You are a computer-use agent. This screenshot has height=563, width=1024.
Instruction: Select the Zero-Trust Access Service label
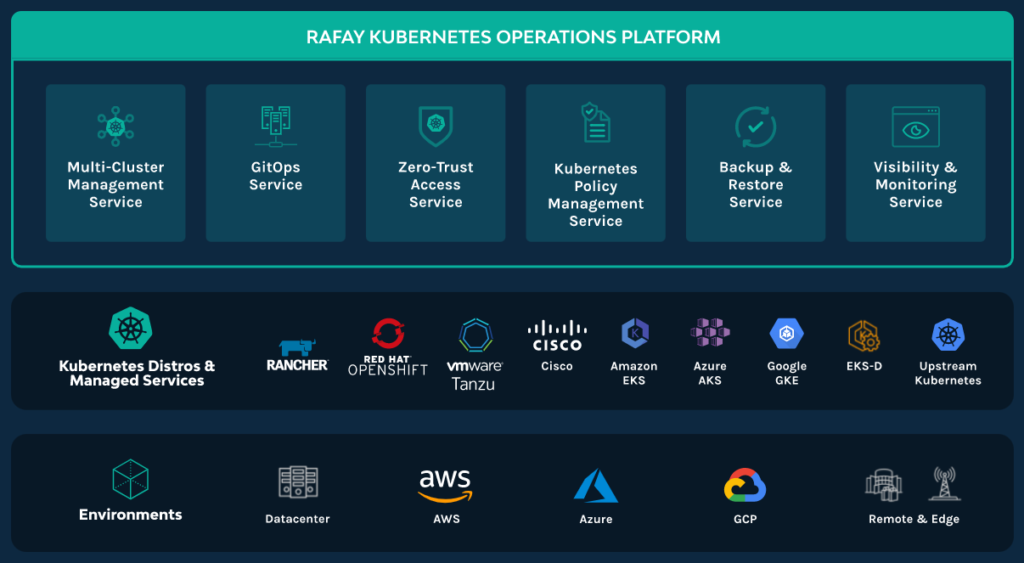pyautogui.click(x=436, y=185)
